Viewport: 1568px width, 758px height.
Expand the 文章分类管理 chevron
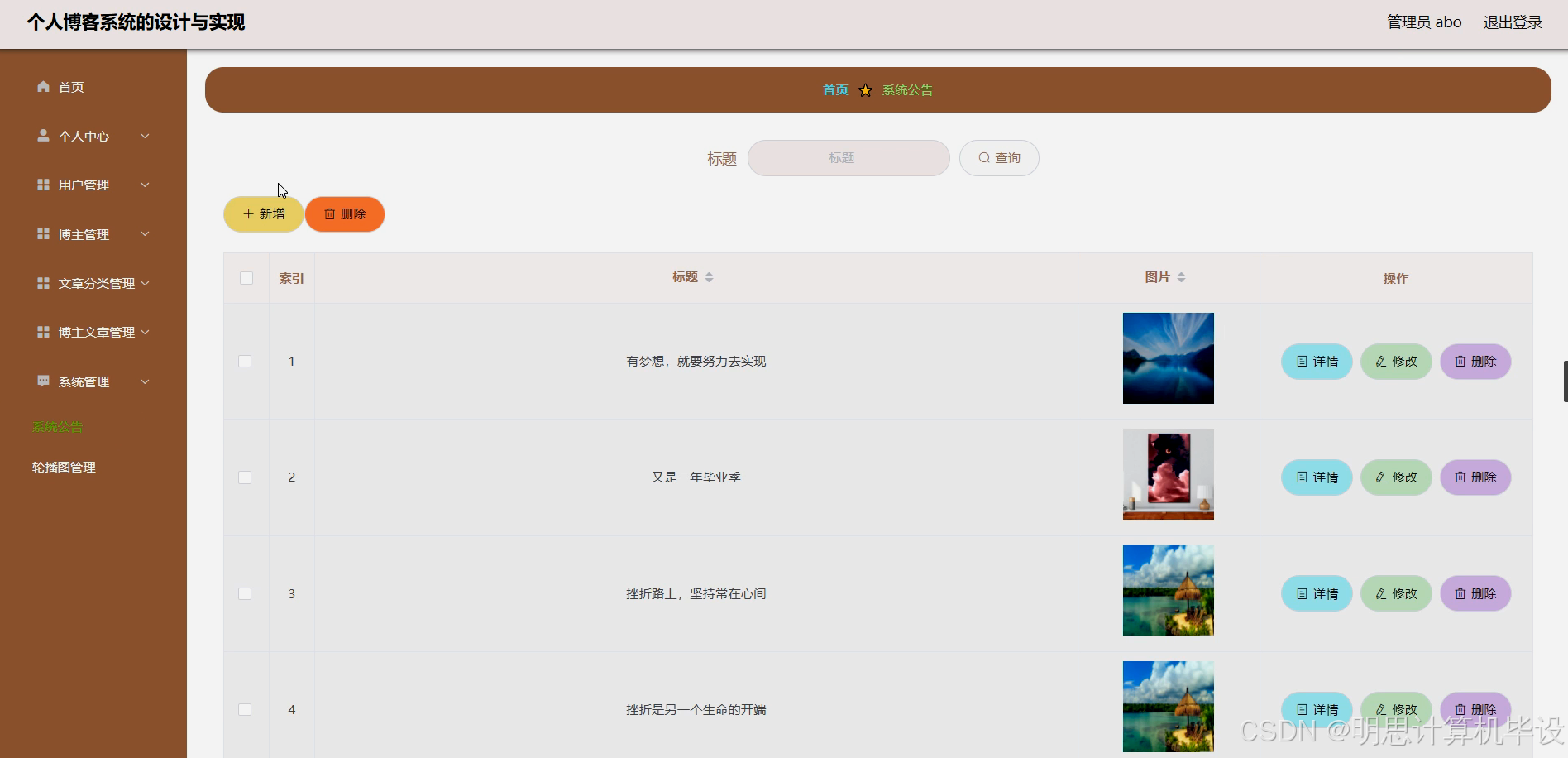(x=145, y=283)
